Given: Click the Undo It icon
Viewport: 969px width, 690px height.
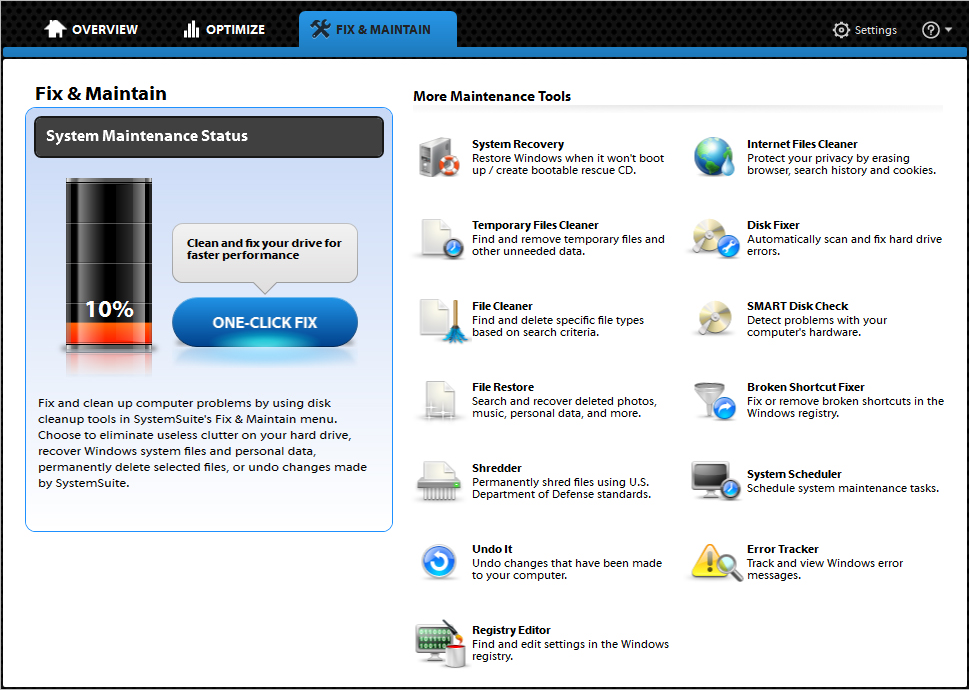Looking at the screenshot, I should 439,562.
